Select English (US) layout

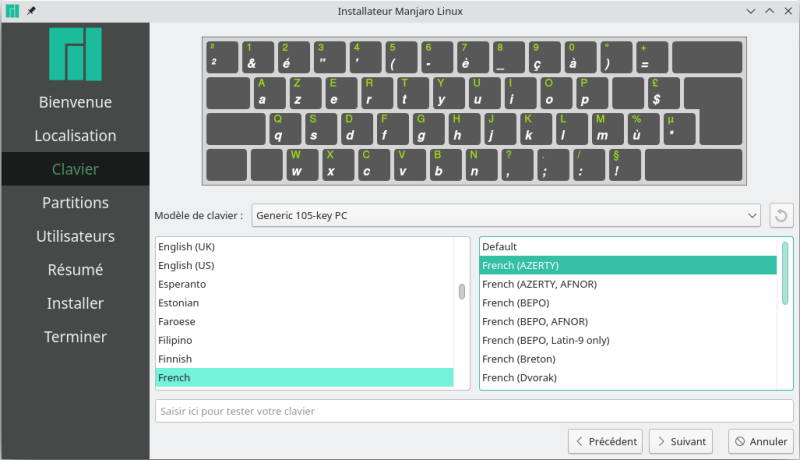click(x=305, y=265)
